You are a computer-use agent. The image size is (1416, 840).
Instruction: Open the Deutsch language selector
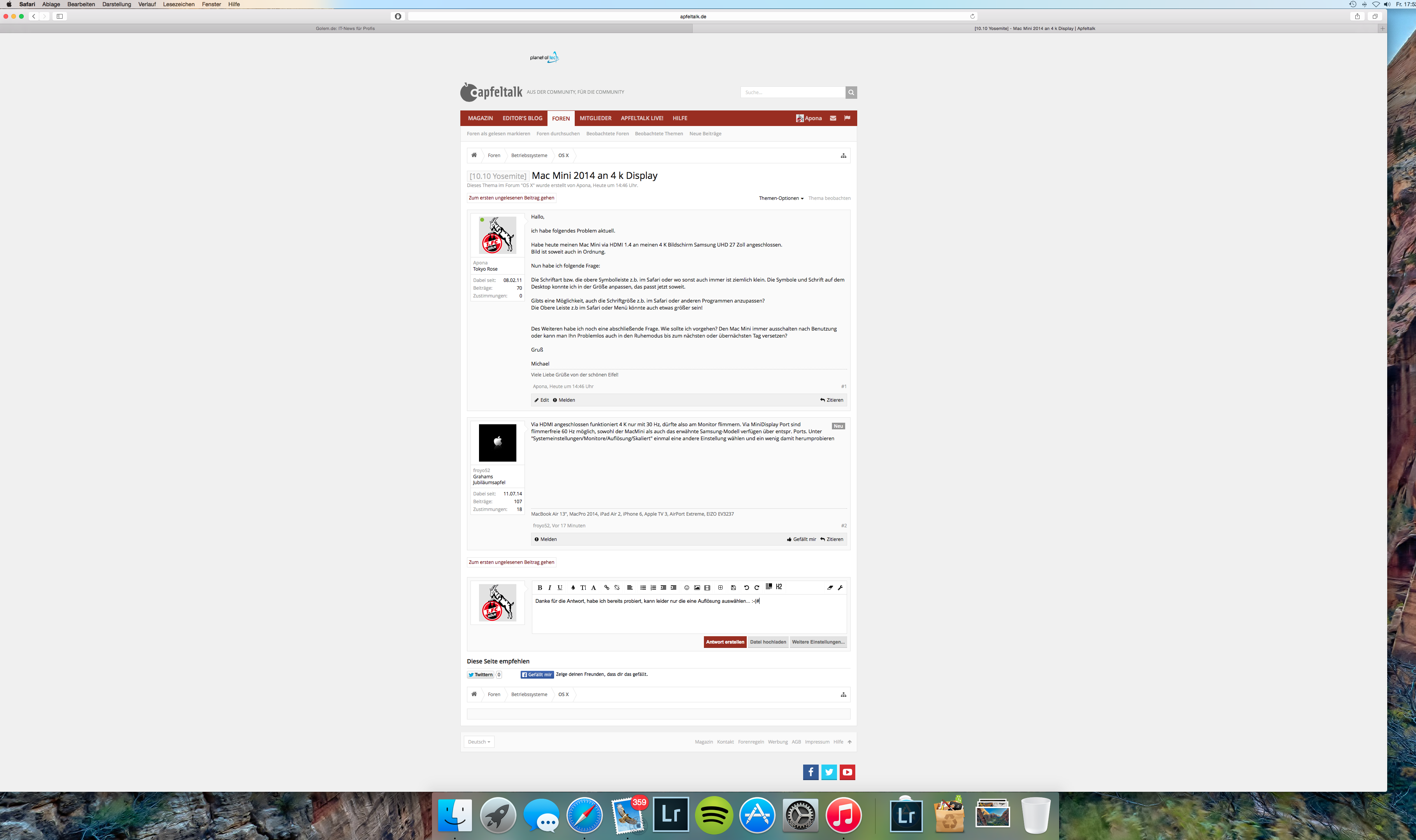coord(479,742)
